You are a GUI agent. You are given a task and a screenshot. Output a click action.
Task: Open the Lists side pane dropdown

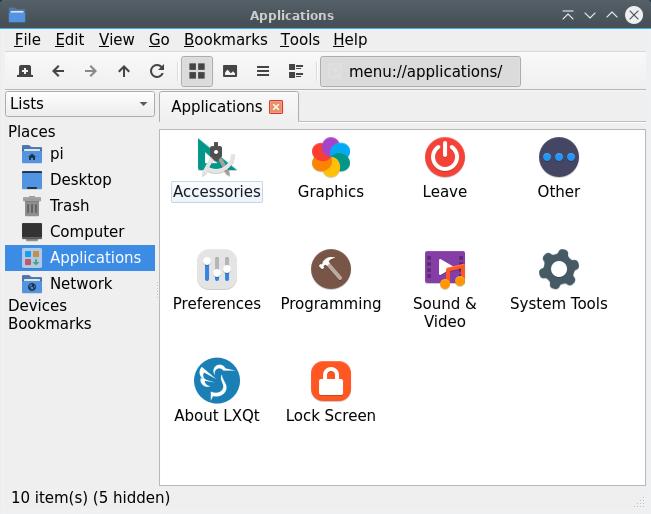pyautogui.click(x=80, y=104)
